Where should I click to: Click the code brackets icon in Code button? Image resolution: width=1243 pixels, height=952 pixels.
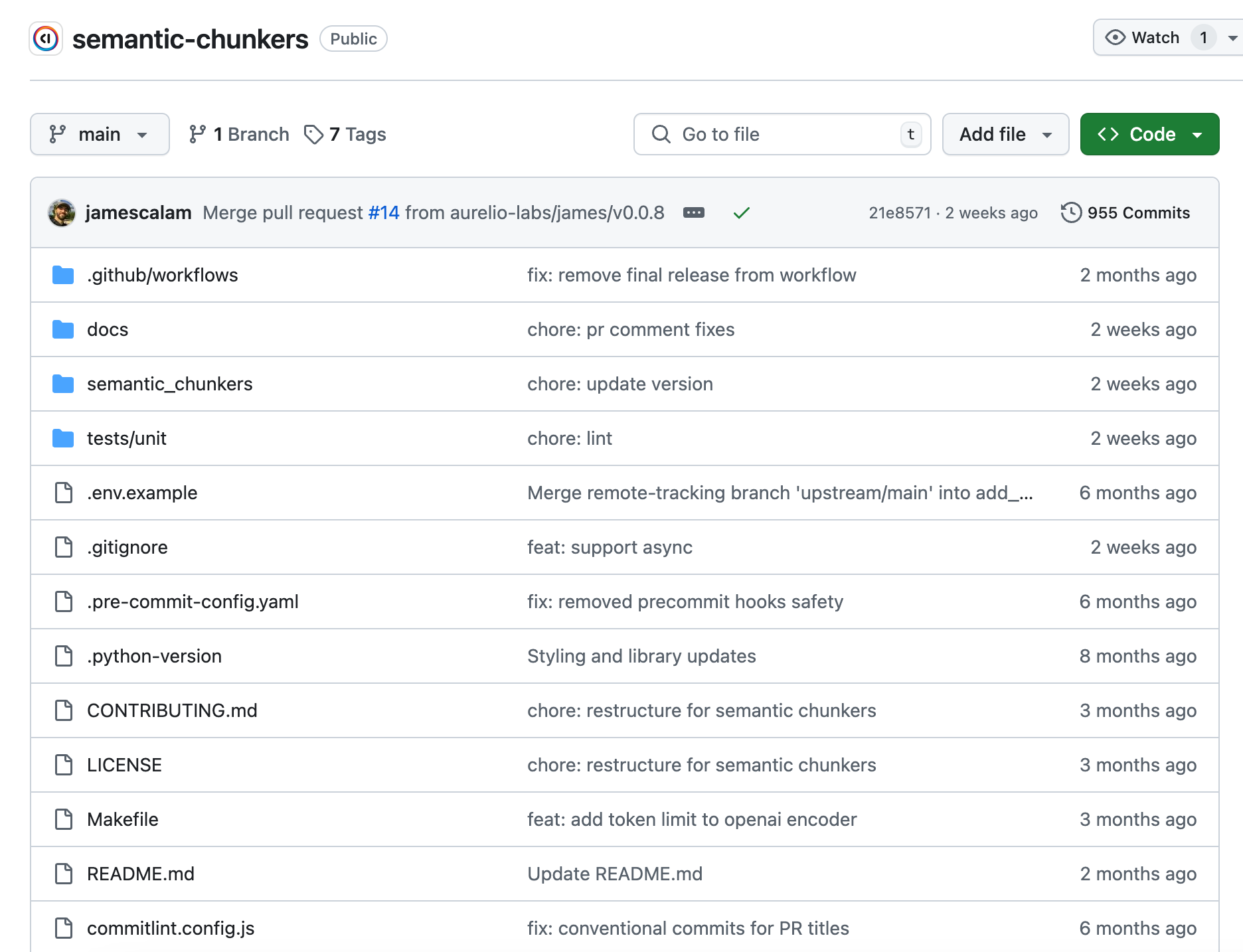point(1108,134)
